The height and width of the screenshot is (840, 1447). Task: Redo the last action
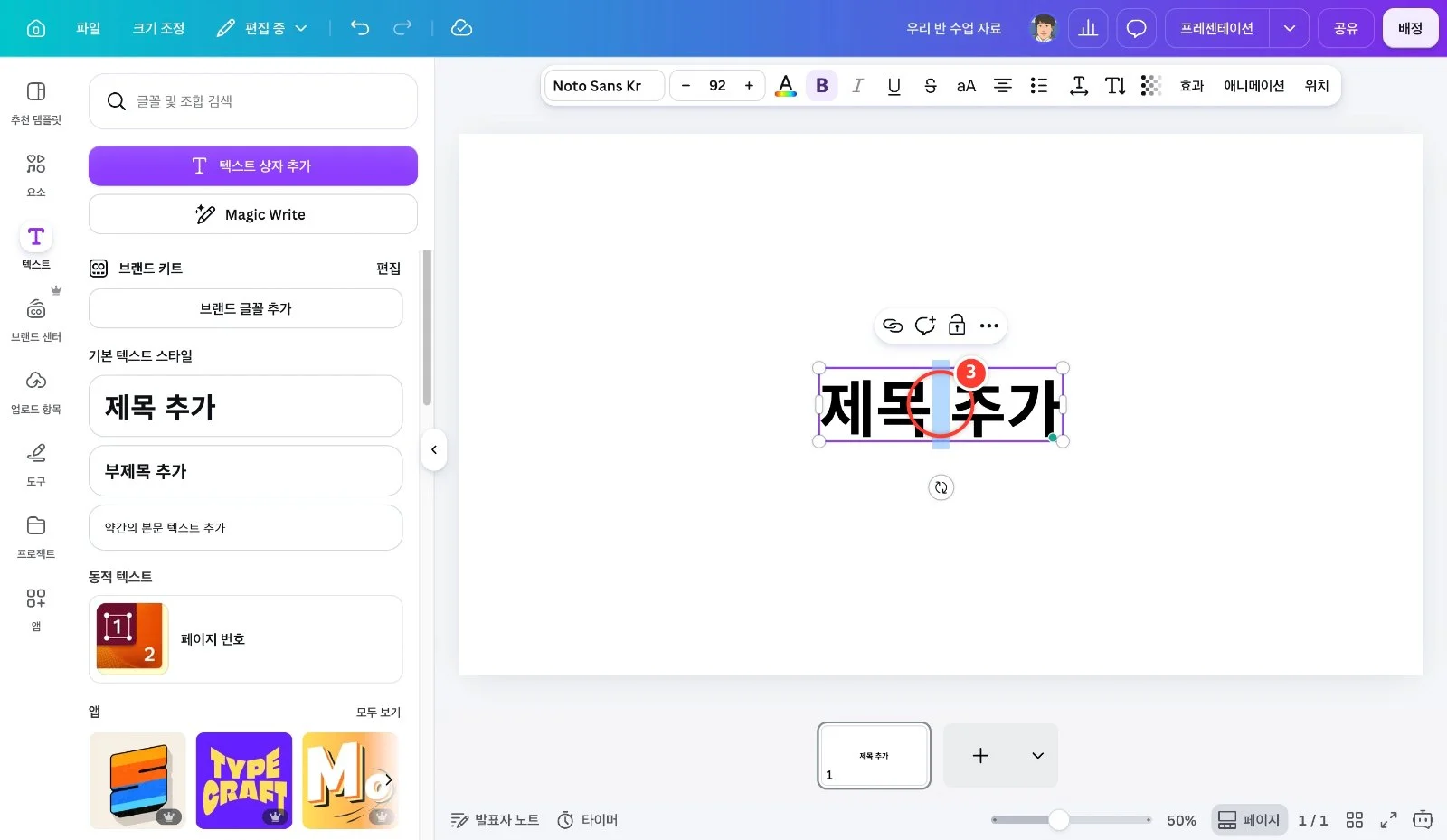click(402, 28)
